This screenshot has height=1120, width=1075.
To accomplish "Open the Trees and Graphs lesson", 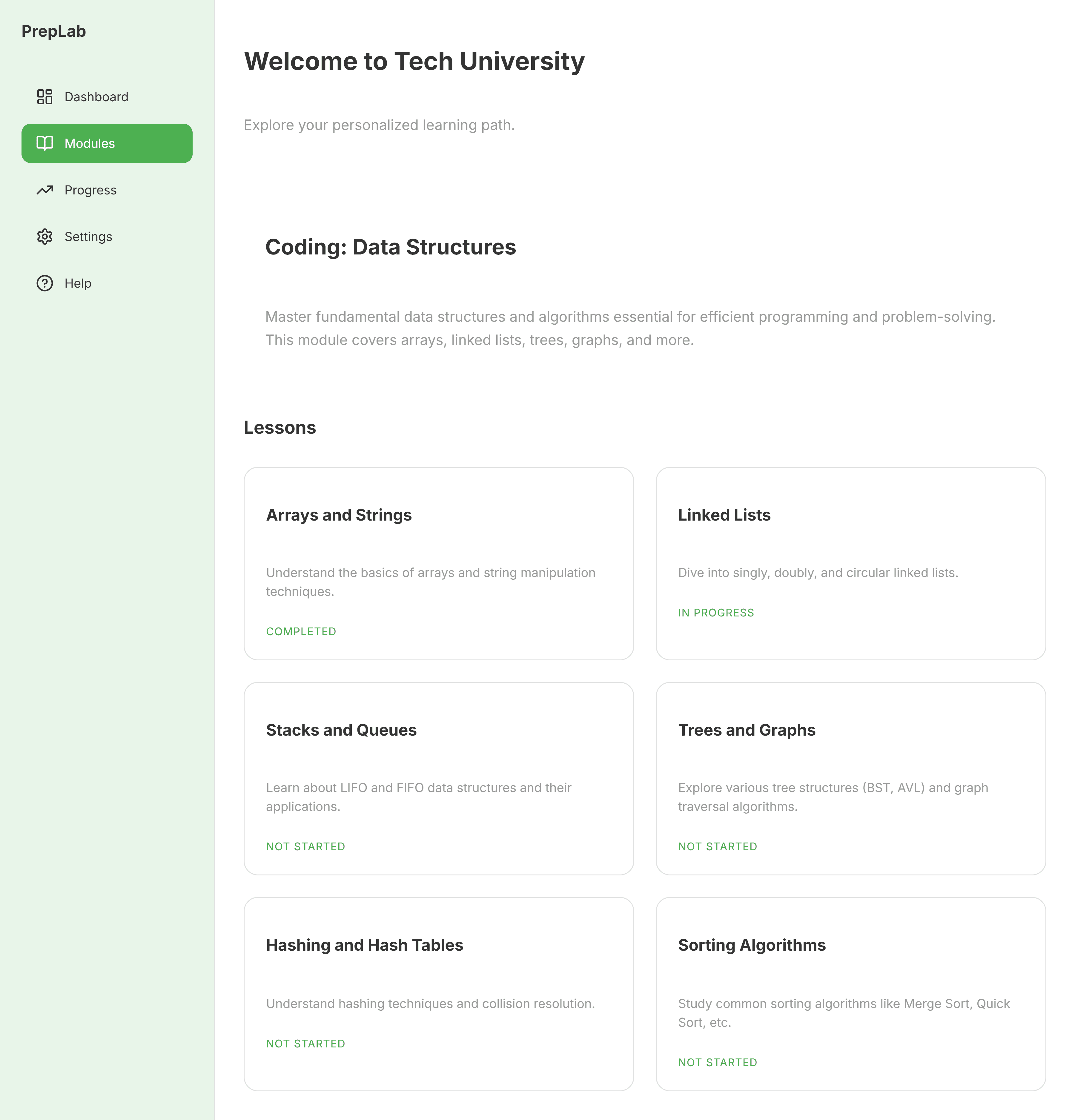I will click(850, 778).
